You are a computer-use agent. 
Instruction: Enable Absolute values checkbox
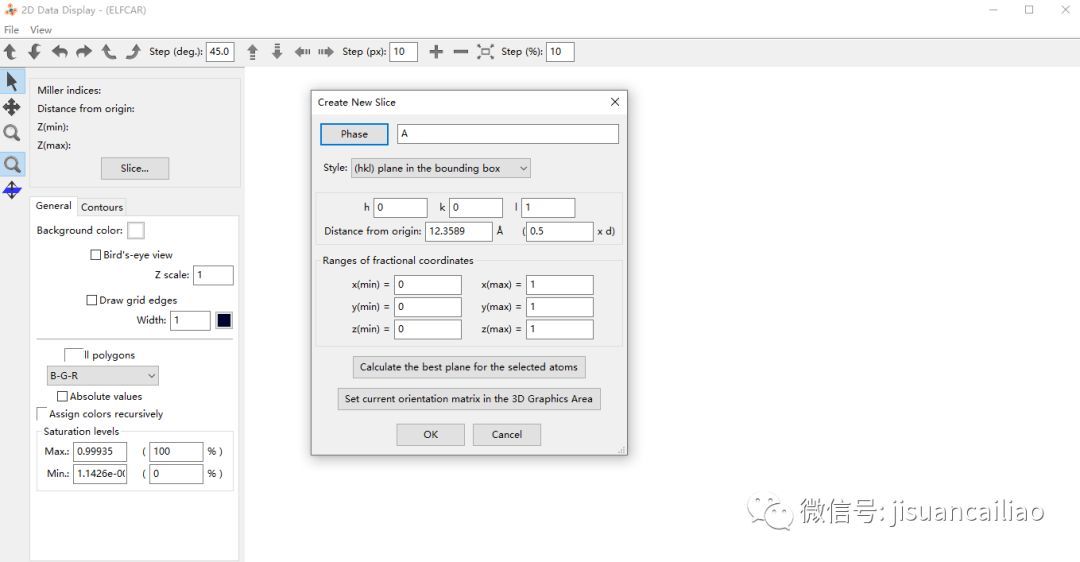pyautogui.click(x=63, y=397)
